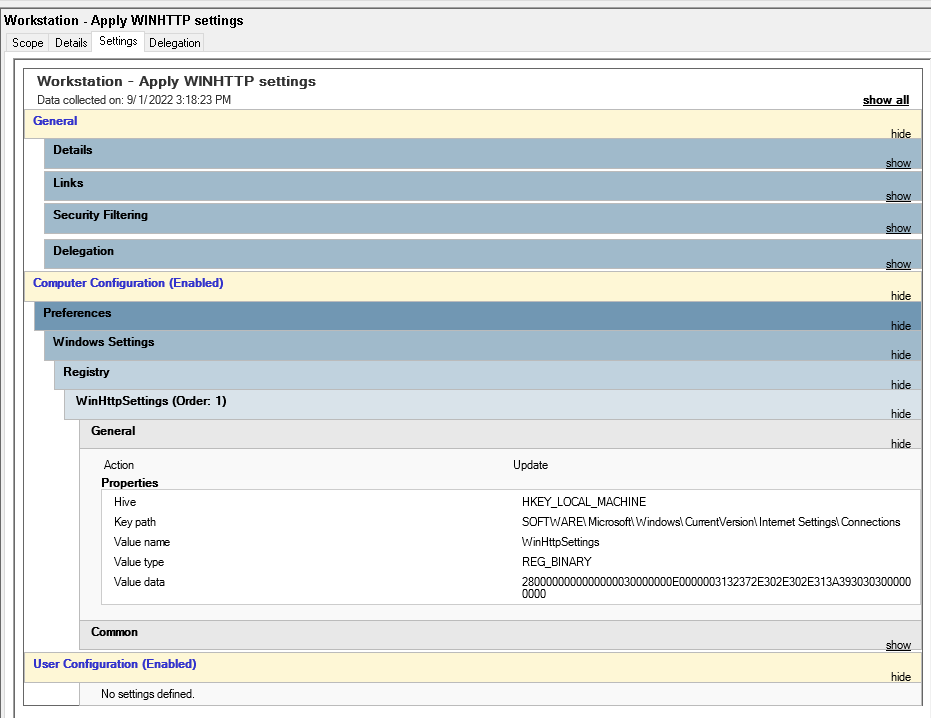The width and height of the screenshot is (931, 718).
Task: Show the Details section under General
Action: pos(897,163)
